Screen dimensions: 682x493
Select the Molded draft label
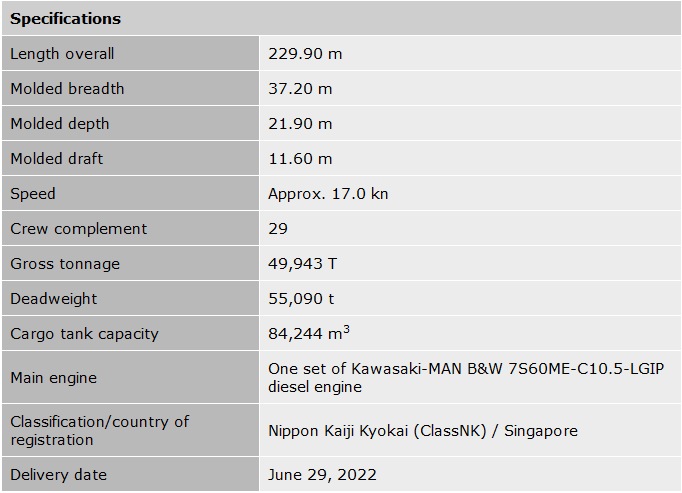click(57, 159)
